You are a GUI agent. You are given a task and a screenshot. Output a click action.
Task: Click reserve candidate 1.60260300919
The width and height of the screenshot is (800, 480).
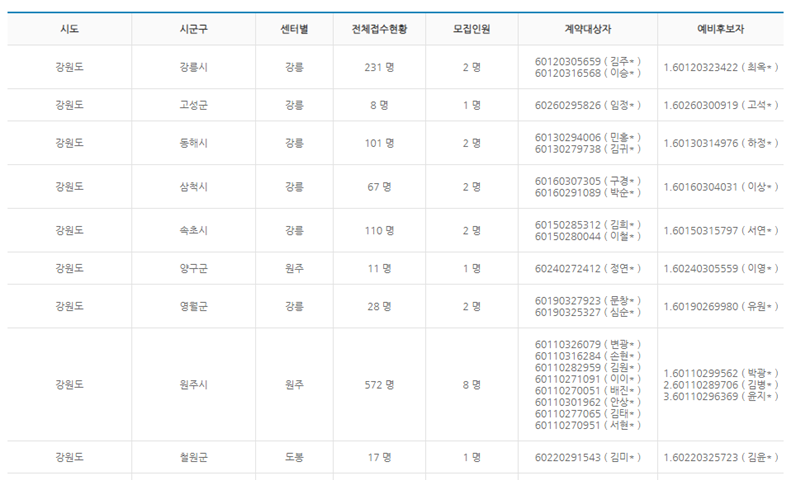pos(721,105)
